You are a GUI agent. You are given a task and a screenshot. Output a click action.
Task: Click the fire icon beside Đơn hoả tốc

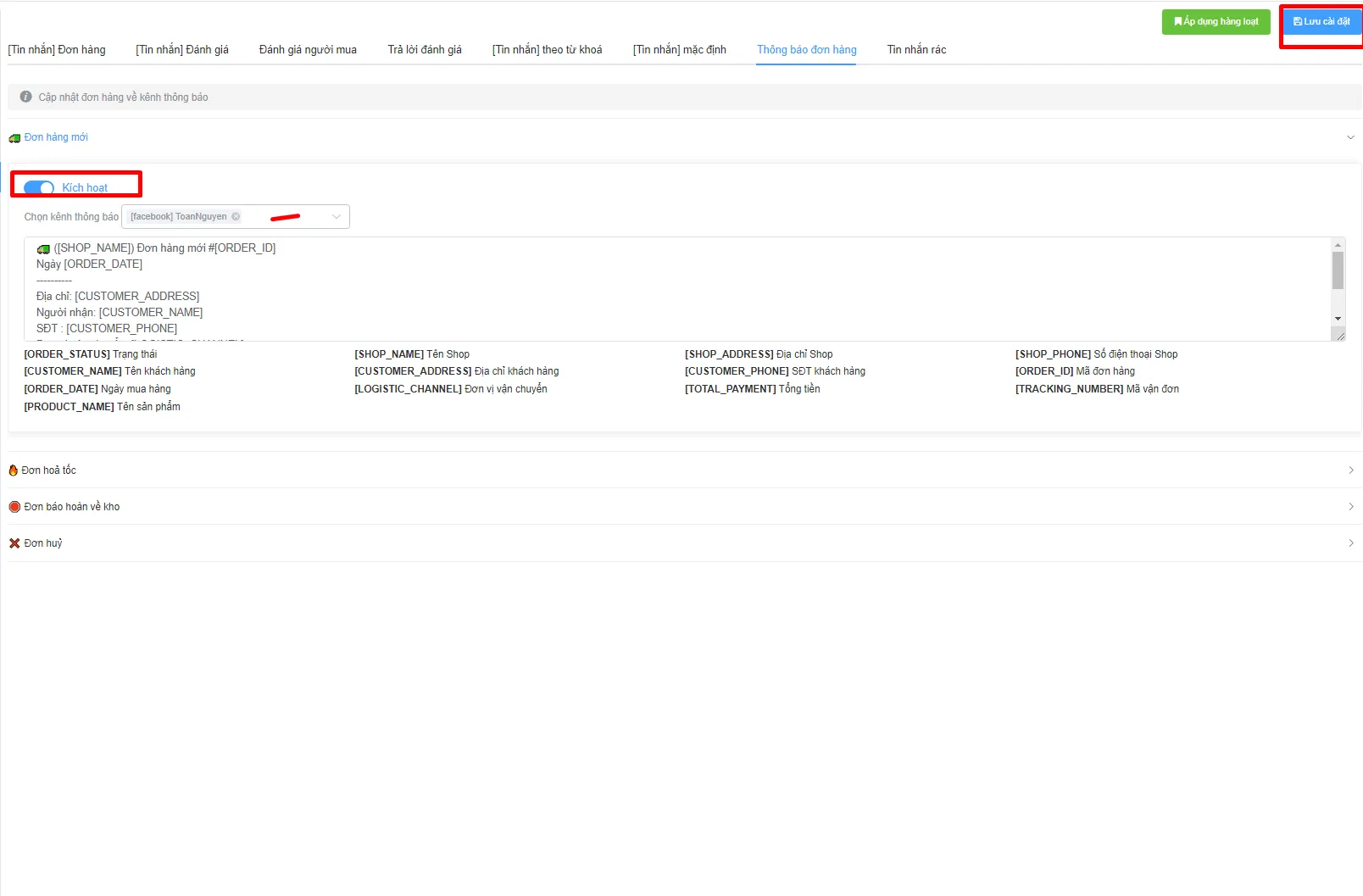tap(14, 470)
